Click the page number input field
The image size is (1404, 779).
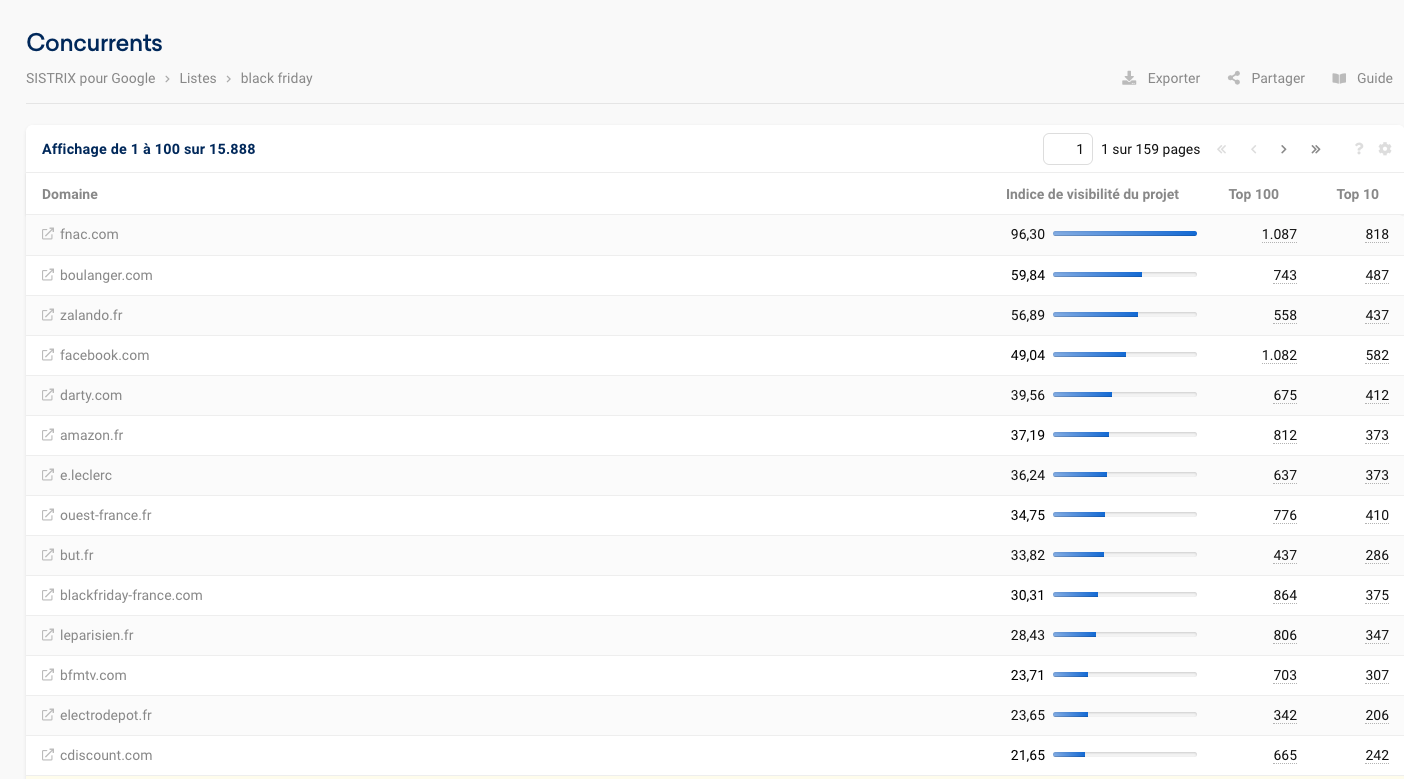pyautogui.click(x=1068, y=149)
